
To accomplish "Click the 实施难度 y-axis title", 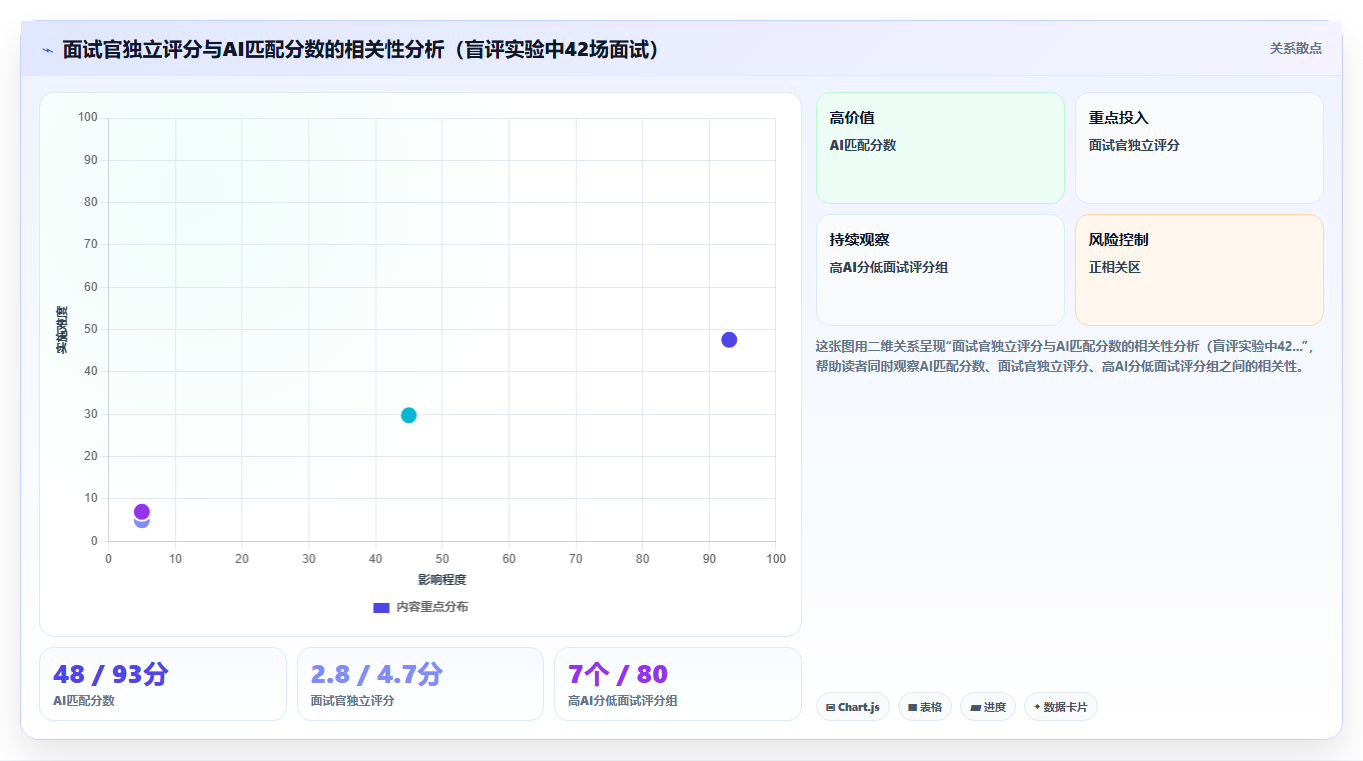I will 62,330.
